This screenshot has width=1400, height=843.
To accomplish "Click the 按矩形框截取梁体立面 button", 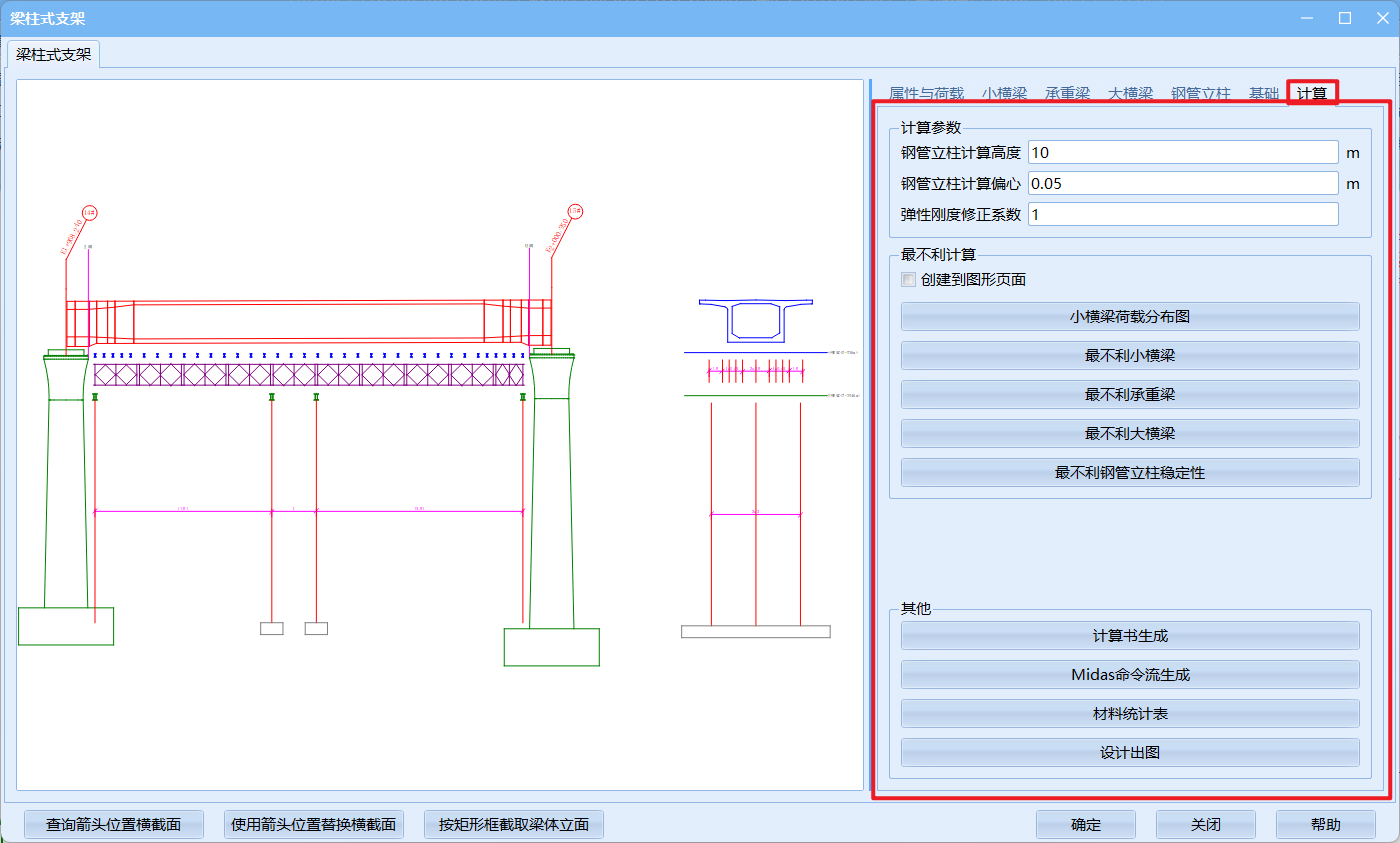I will (x=513, y=825).
